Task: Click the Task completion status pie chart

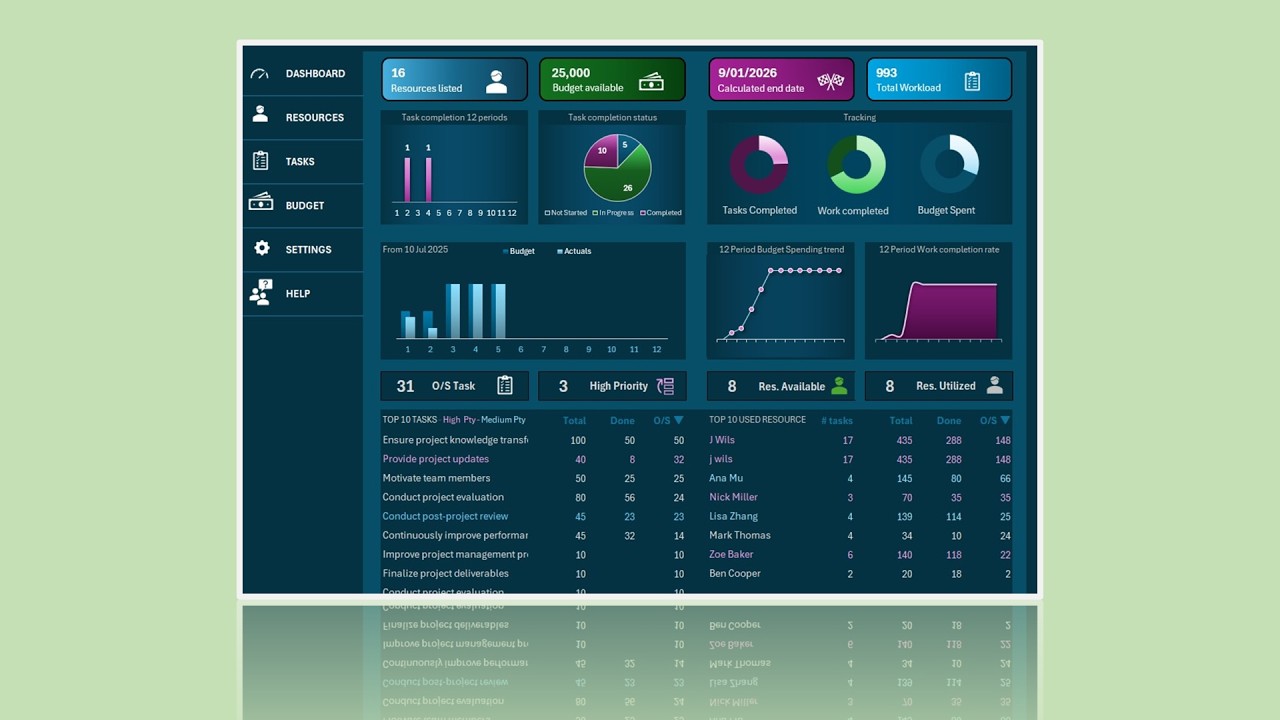Action: pyautogui.click(x=617, y=168)
